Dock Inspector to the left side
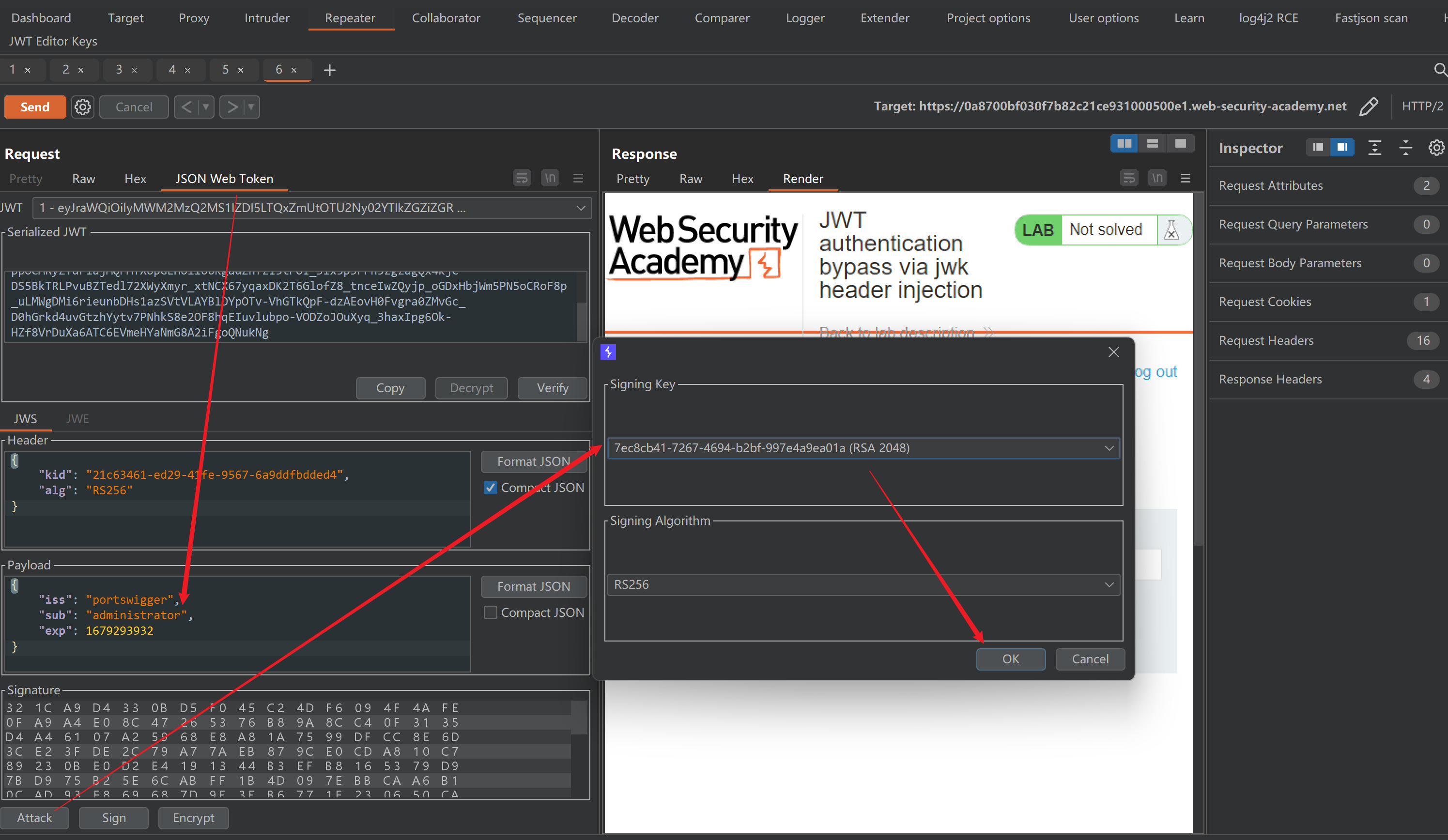The image size is (1448, 840). coord(1318,148)
